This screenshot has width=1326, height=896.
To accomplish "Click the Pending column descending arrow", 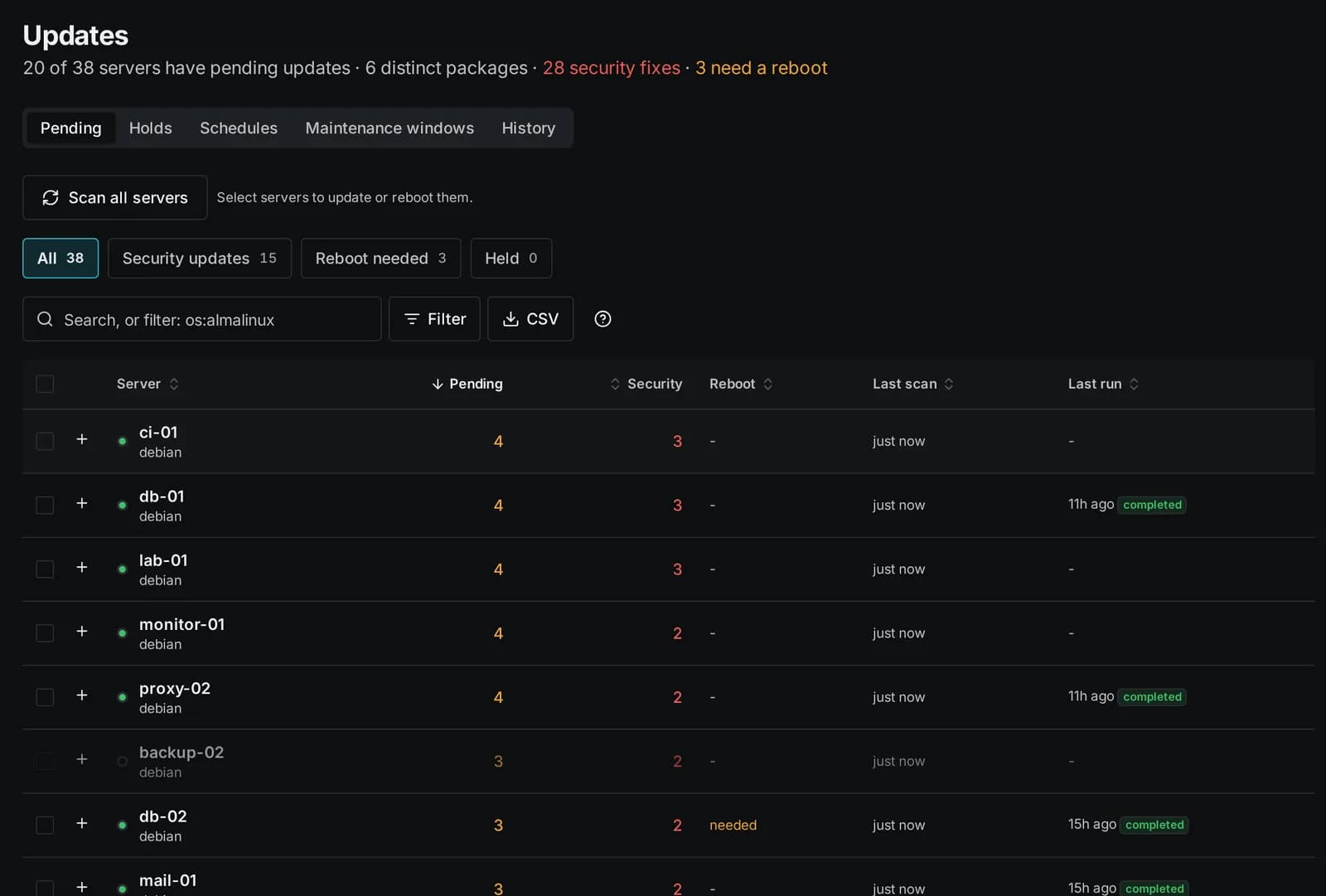I will (x=438, y=384).
